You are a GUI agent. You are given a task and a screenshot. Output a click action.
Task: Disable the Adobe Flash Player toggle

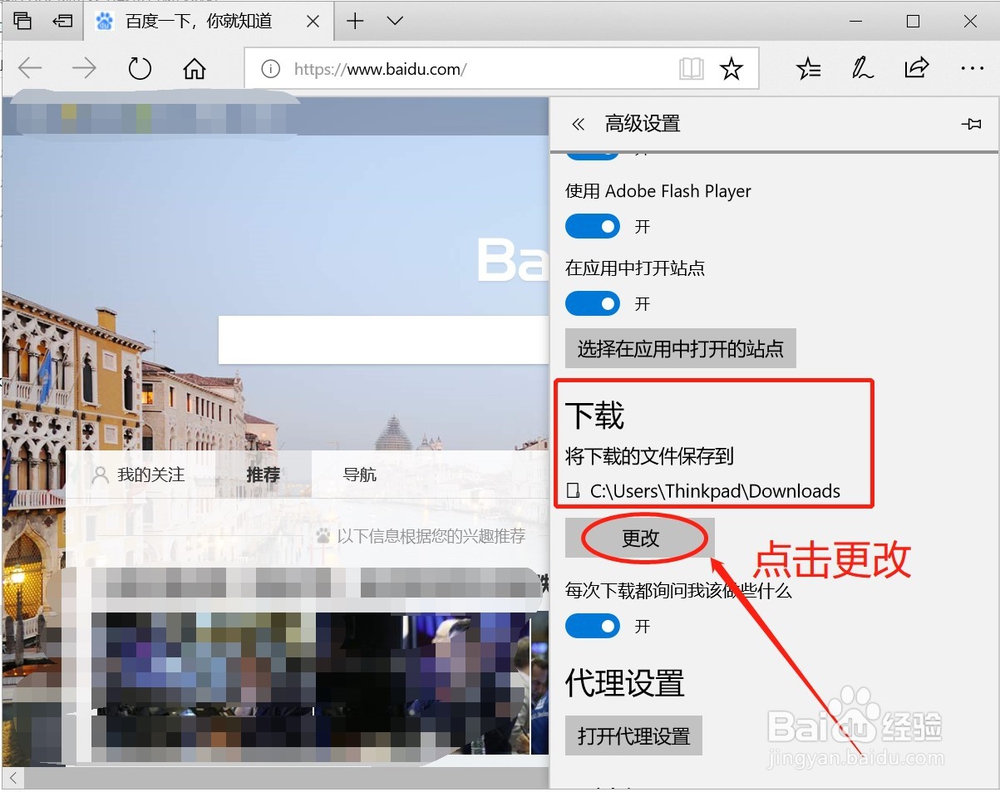click(x=592, y=226)
